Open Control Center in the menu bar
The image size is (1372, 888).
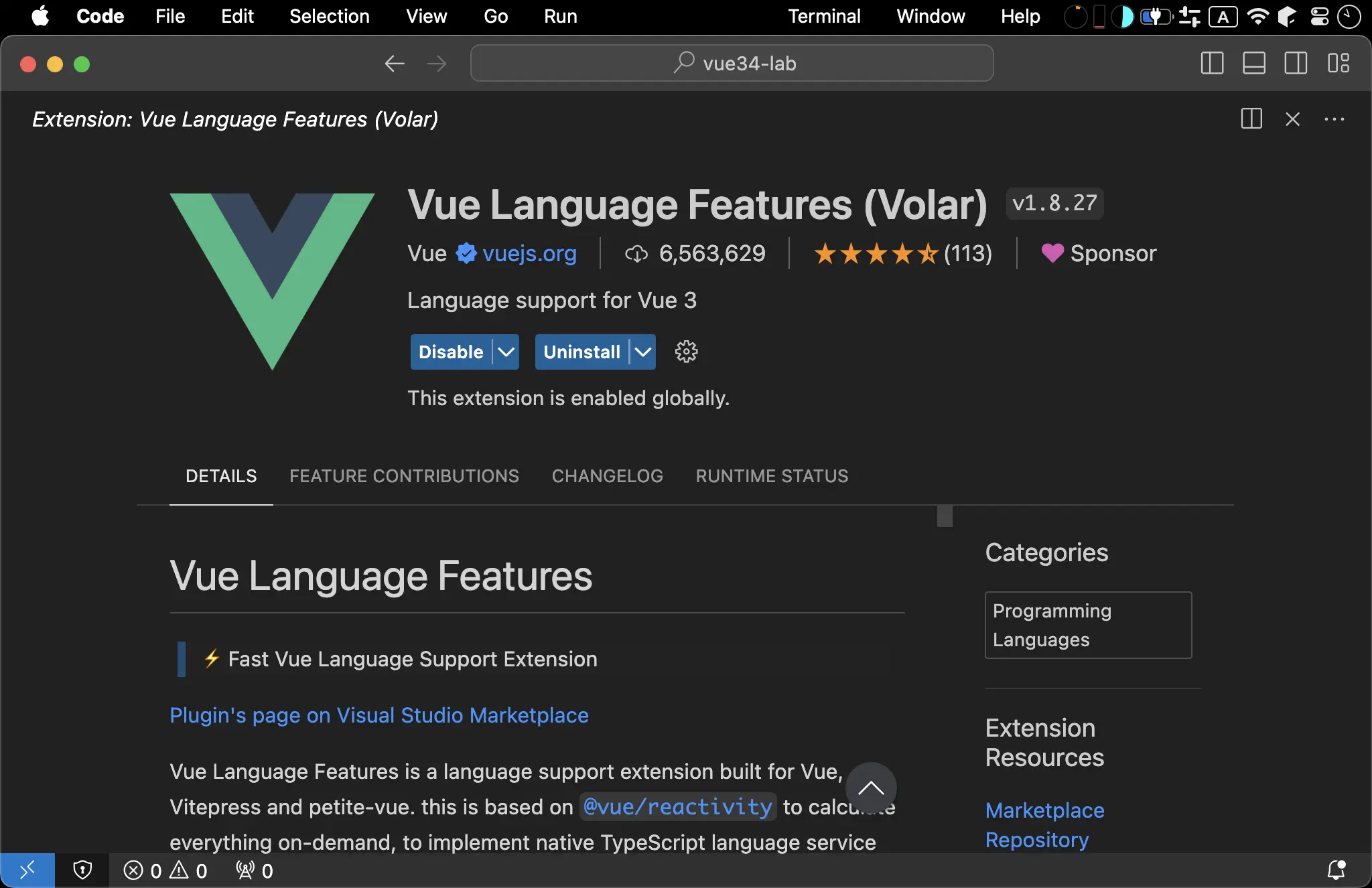1320,16
